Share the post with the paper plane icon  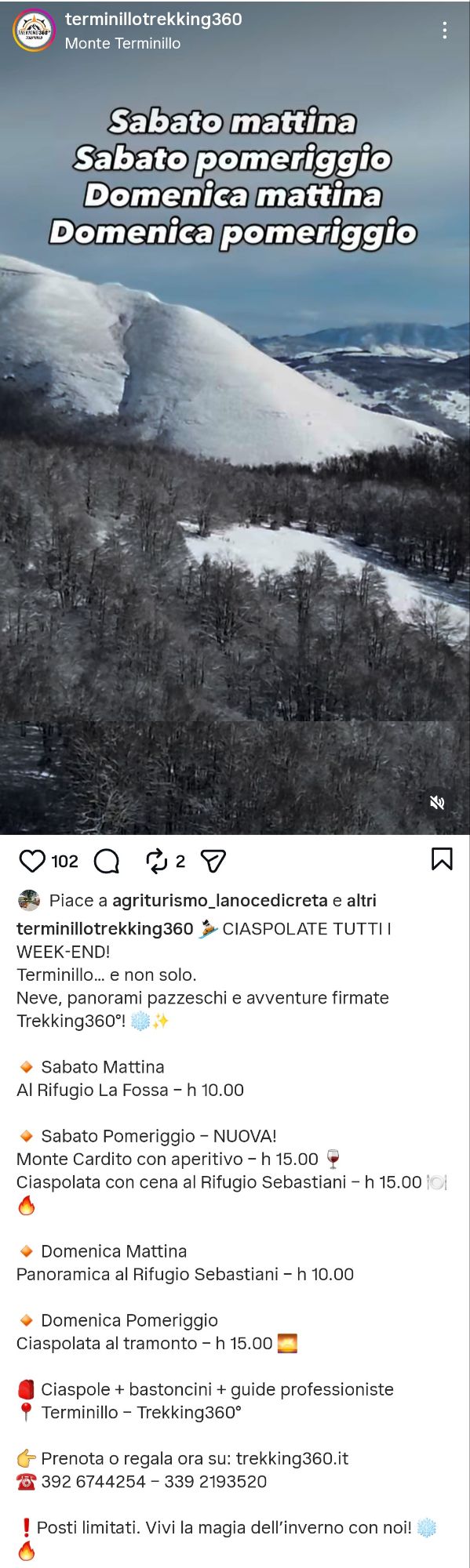(213, 861)
